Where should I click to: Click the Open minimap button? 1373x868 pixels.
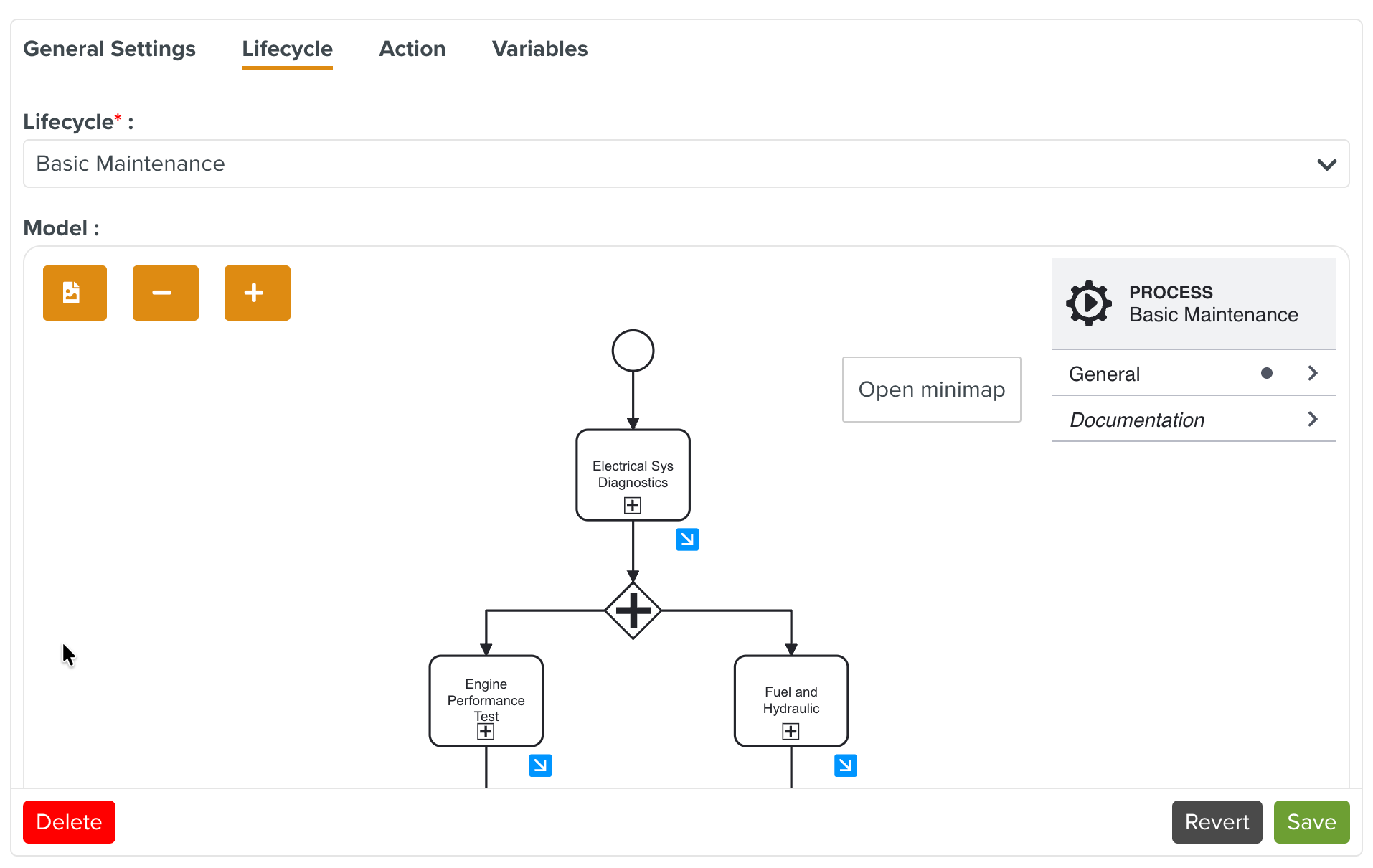point(931,389)
